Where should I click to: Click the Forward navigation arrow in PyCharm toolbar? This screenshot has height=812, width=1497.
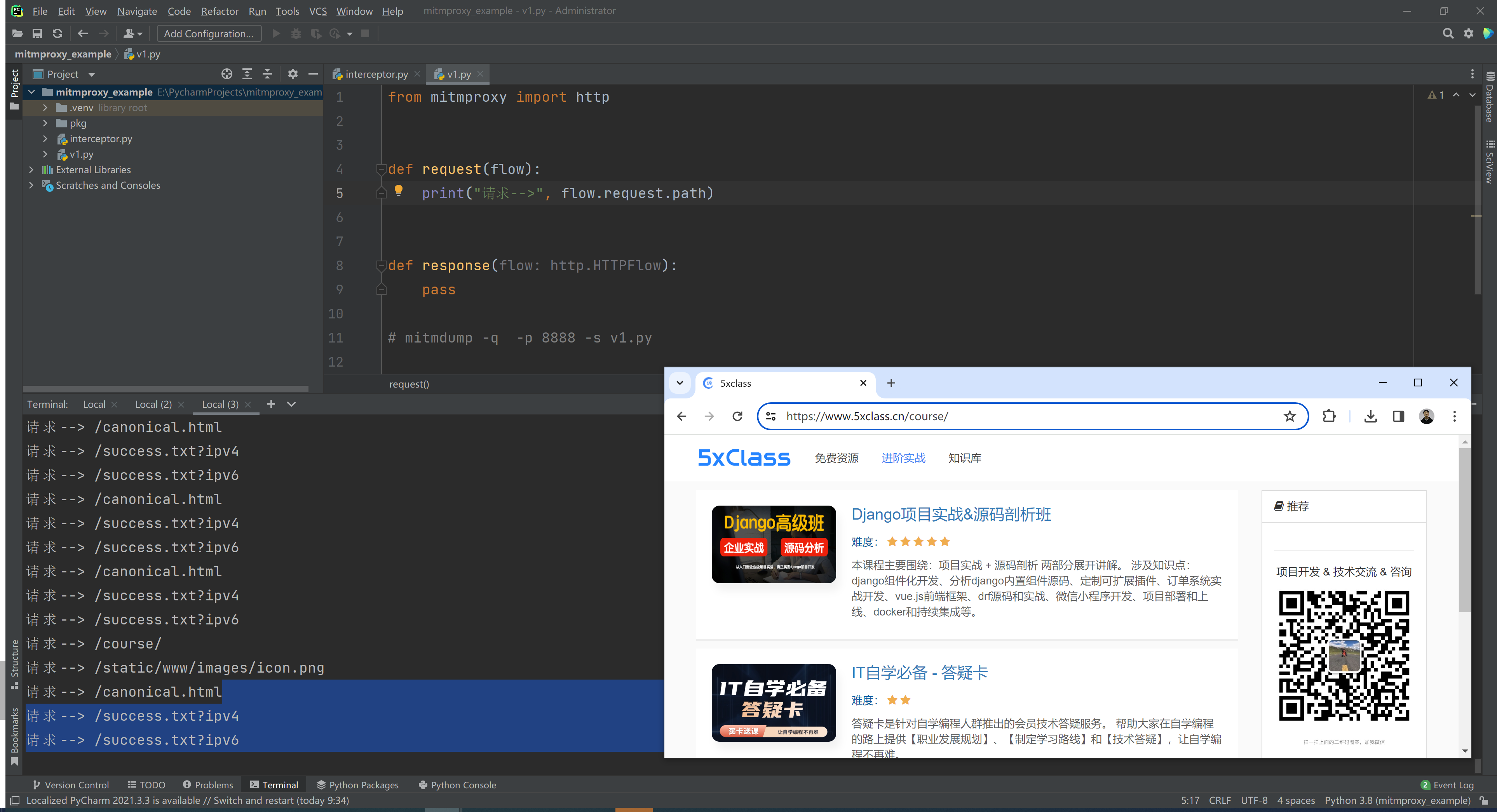[103, 34]
